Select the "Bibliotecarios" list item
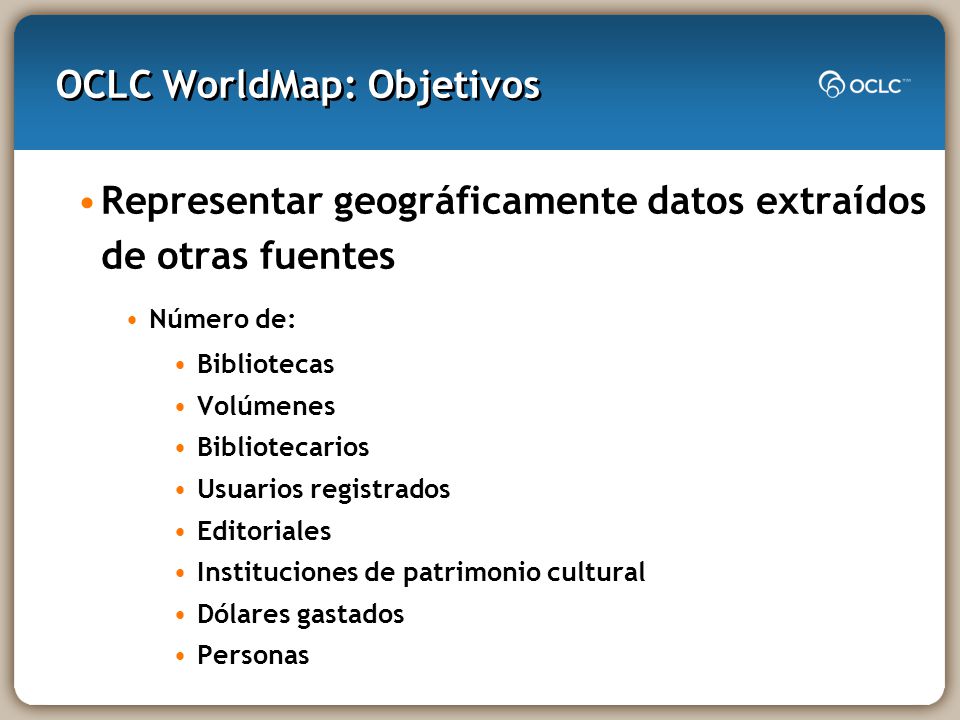This screenshot has height=720, width=960. coord(283,447)
